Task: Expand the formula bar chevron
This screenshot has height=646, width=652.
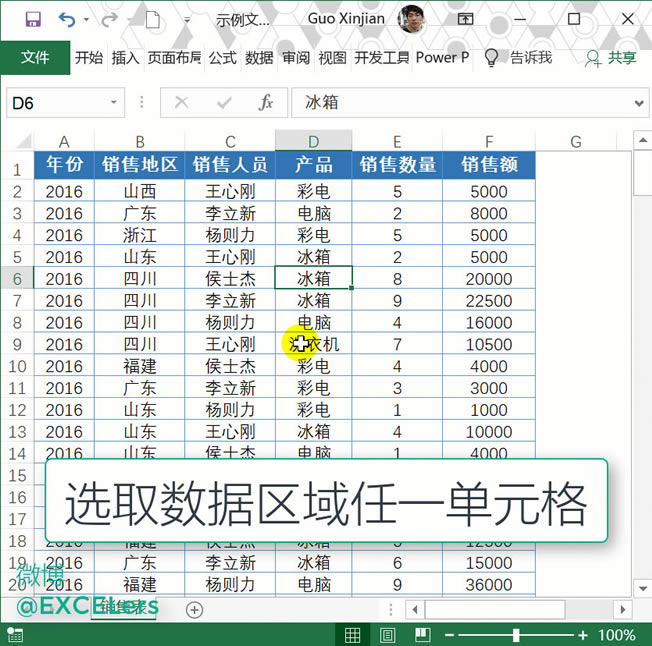Action: click(640, 103)
